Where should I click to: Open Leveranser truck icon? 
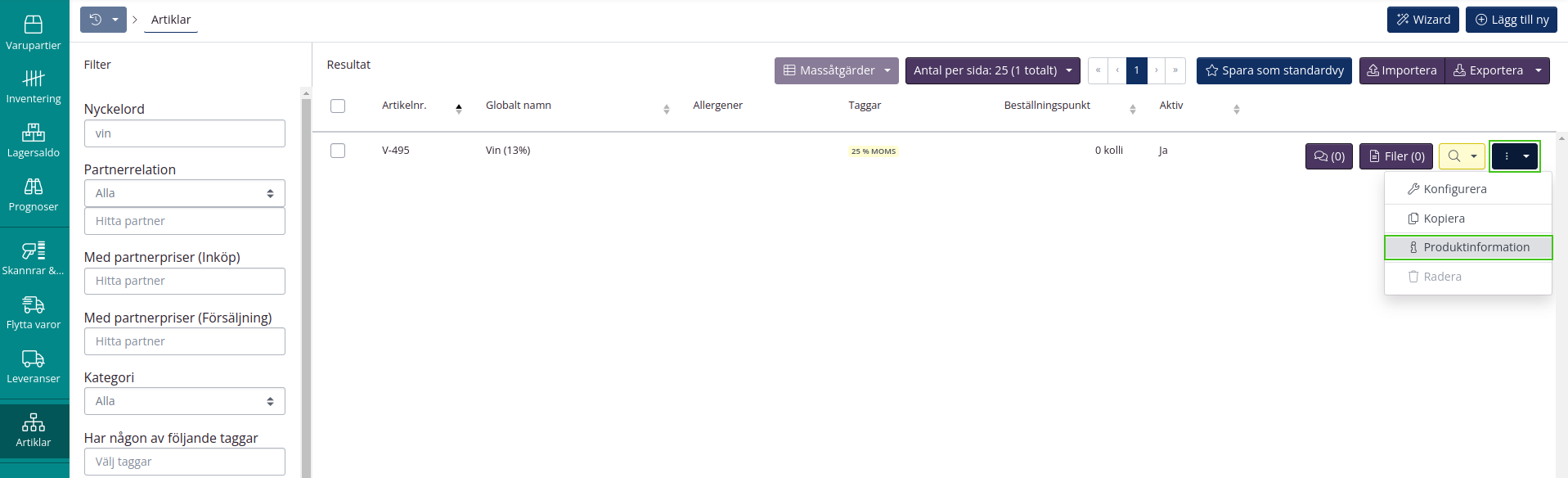(34, 367)
